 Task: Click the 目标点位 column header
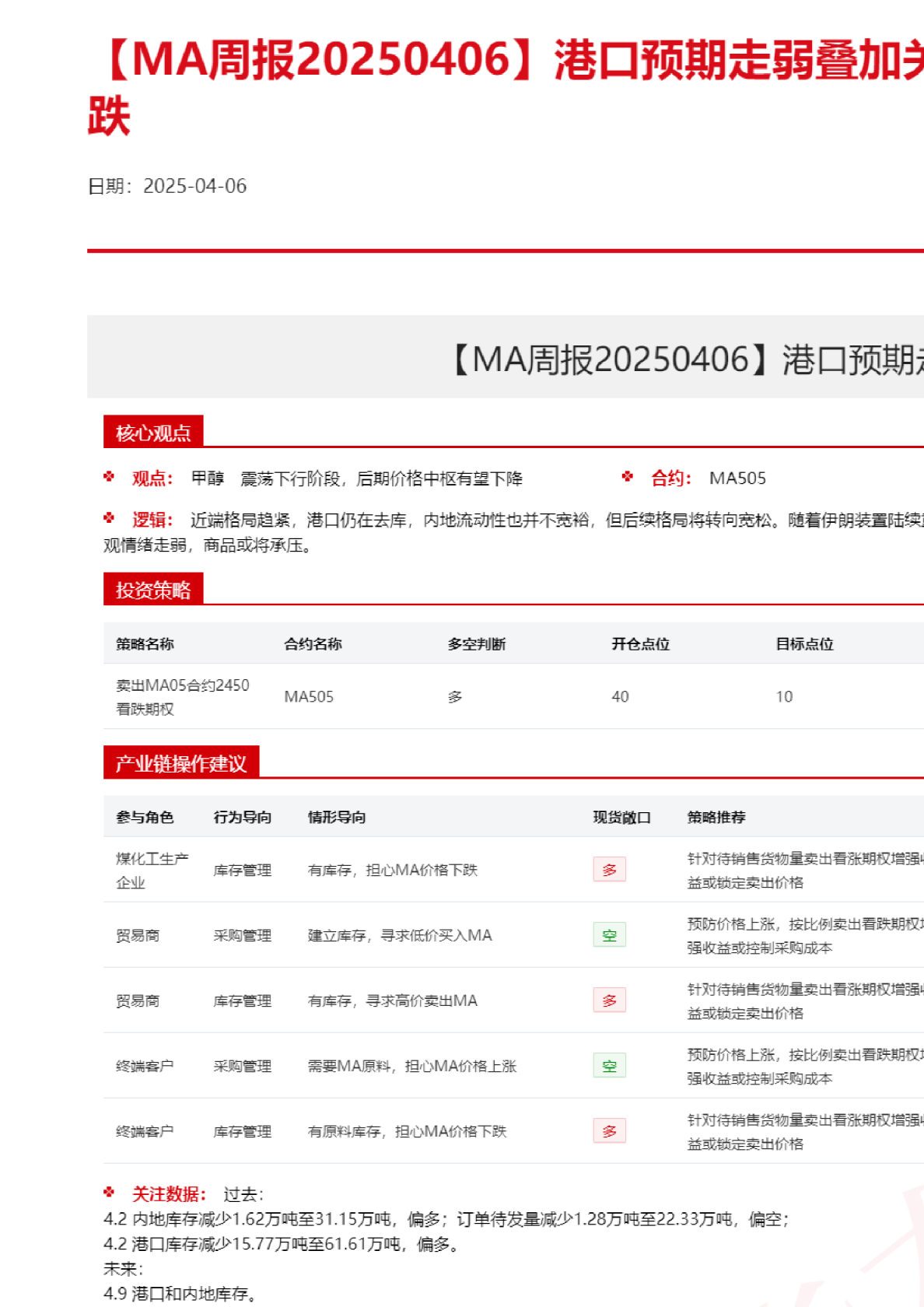tap(805, 644)
